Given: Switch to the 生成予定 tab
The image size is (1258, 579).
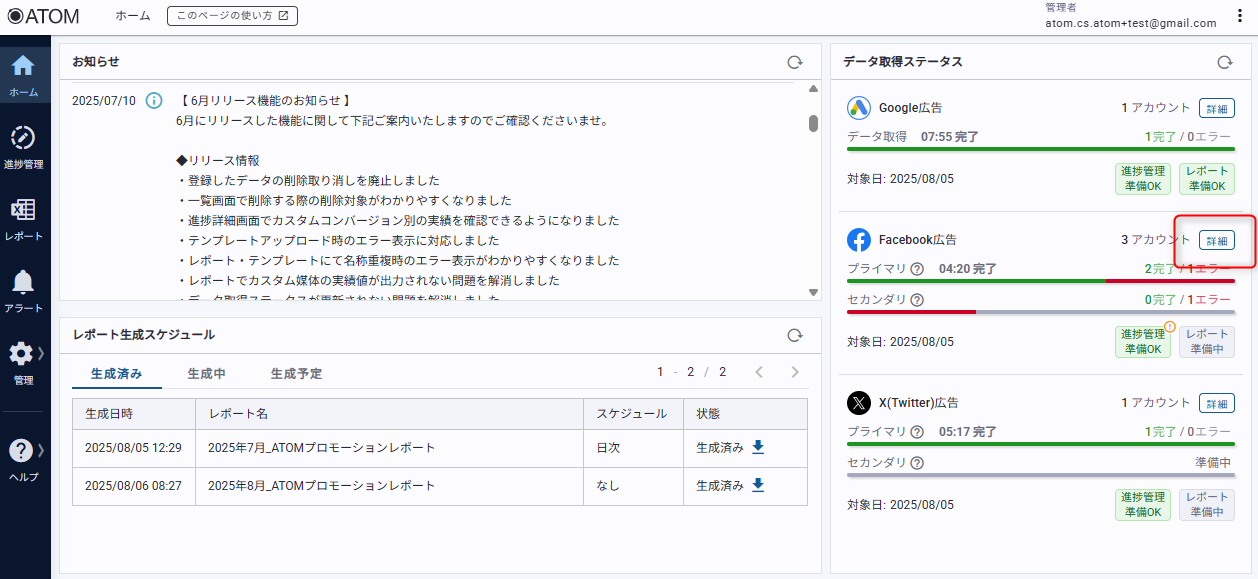Looking at the screenshot, I should pyautogui.click(x=296, y=373).
